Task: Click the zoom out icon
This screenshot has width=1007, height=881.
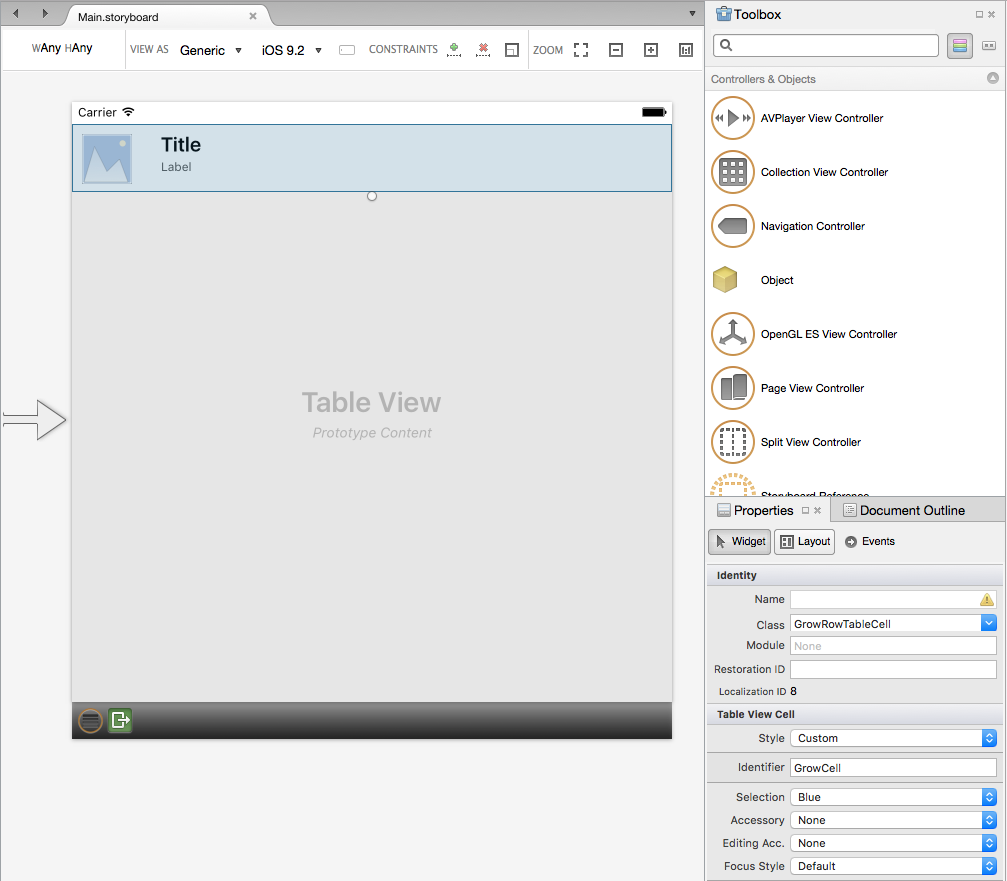Action: pyautogui.click(x=616, y=50)
